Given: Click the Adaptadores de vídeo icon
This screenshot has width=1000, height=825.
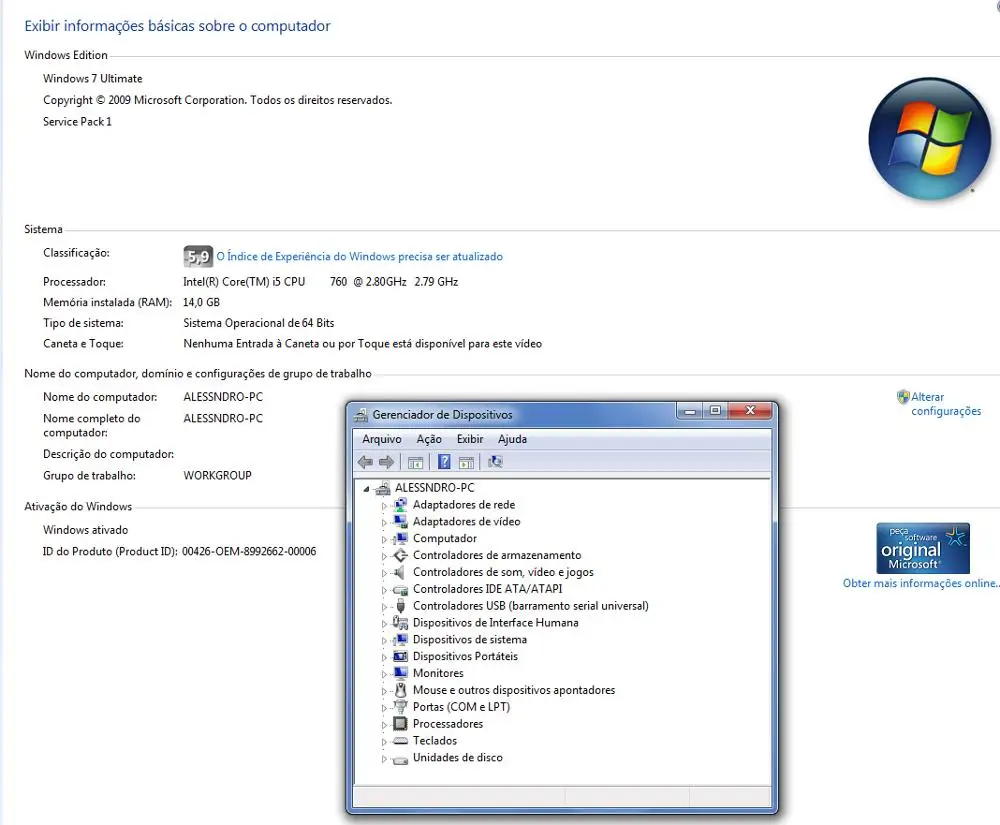Looking at the screenshot, I should click(400, 522).
